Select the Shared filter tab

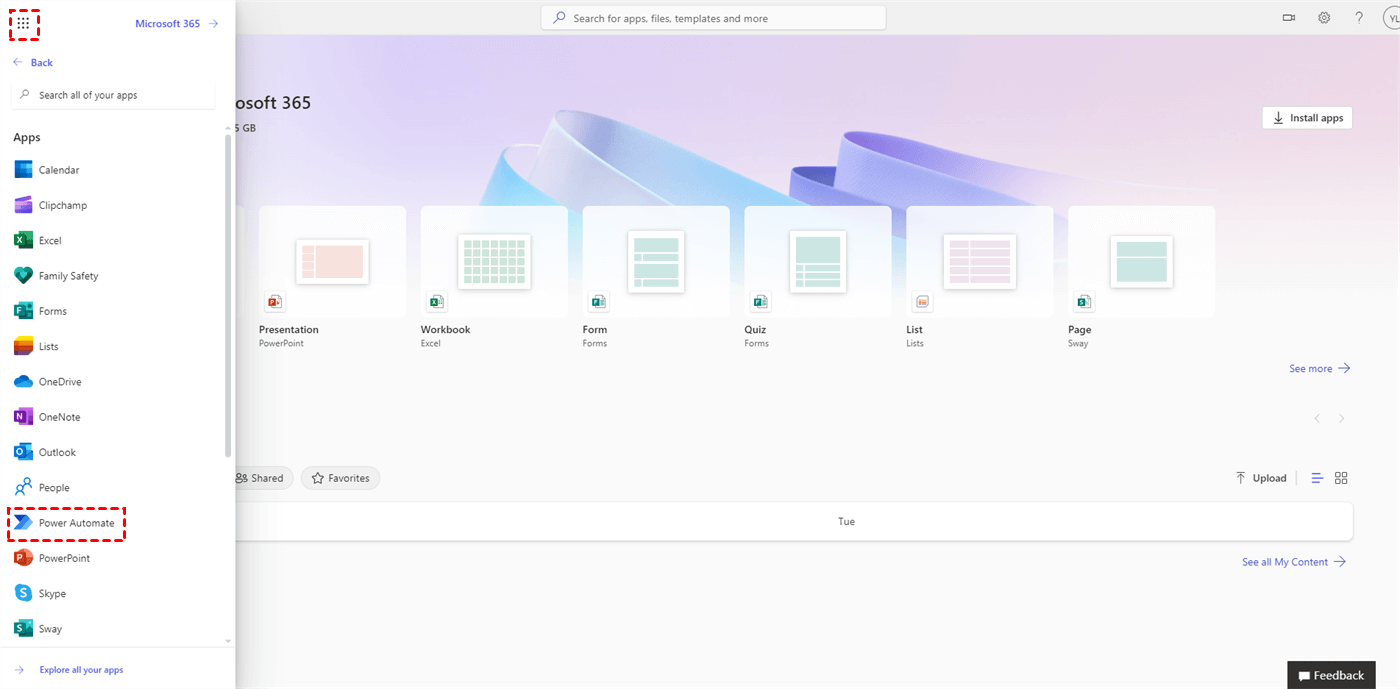point(261,478)
